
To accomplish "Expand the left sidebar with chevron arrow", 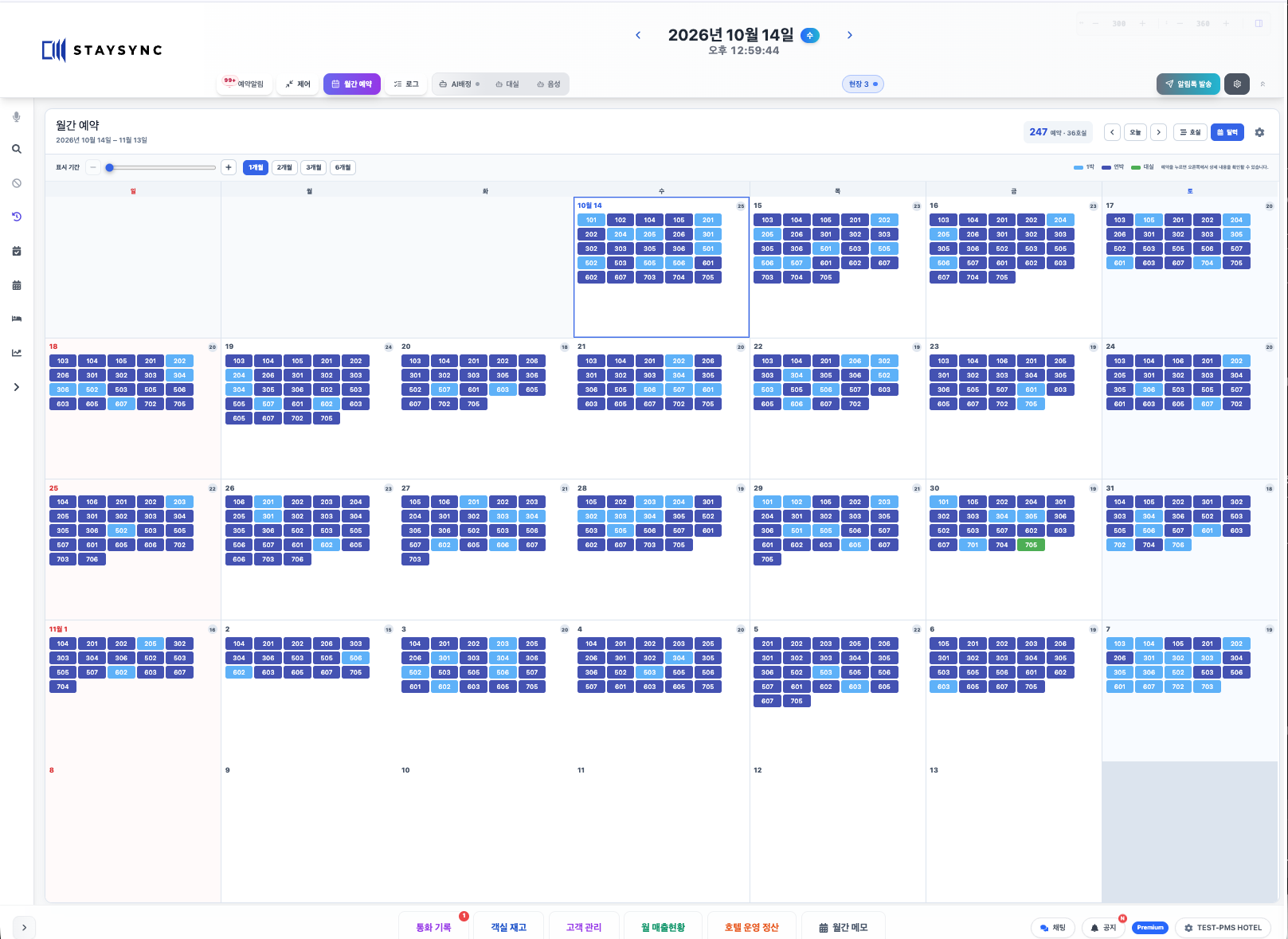I will point(17,387).
